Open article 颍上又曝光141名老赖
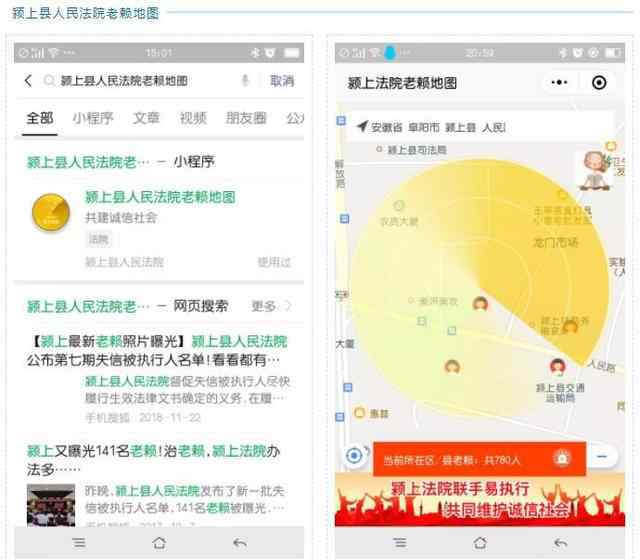This screenshot has width=640, height=560. [153, 460]
